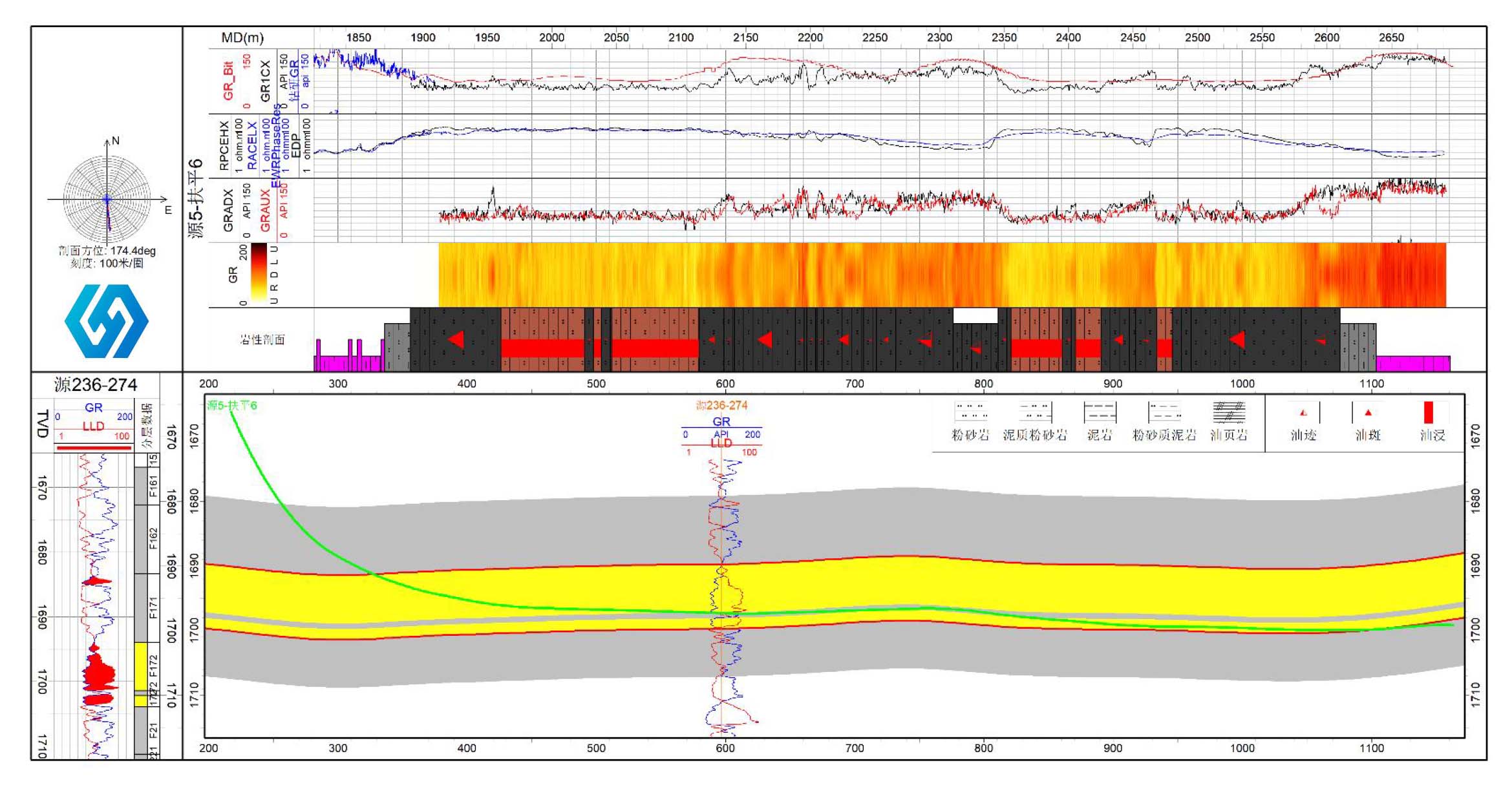Click the 泥质粉砂岩 legend pattern symbol
Viewport: 1512px width, 787px height.
pyautogui.click(x=1036, y=412)
